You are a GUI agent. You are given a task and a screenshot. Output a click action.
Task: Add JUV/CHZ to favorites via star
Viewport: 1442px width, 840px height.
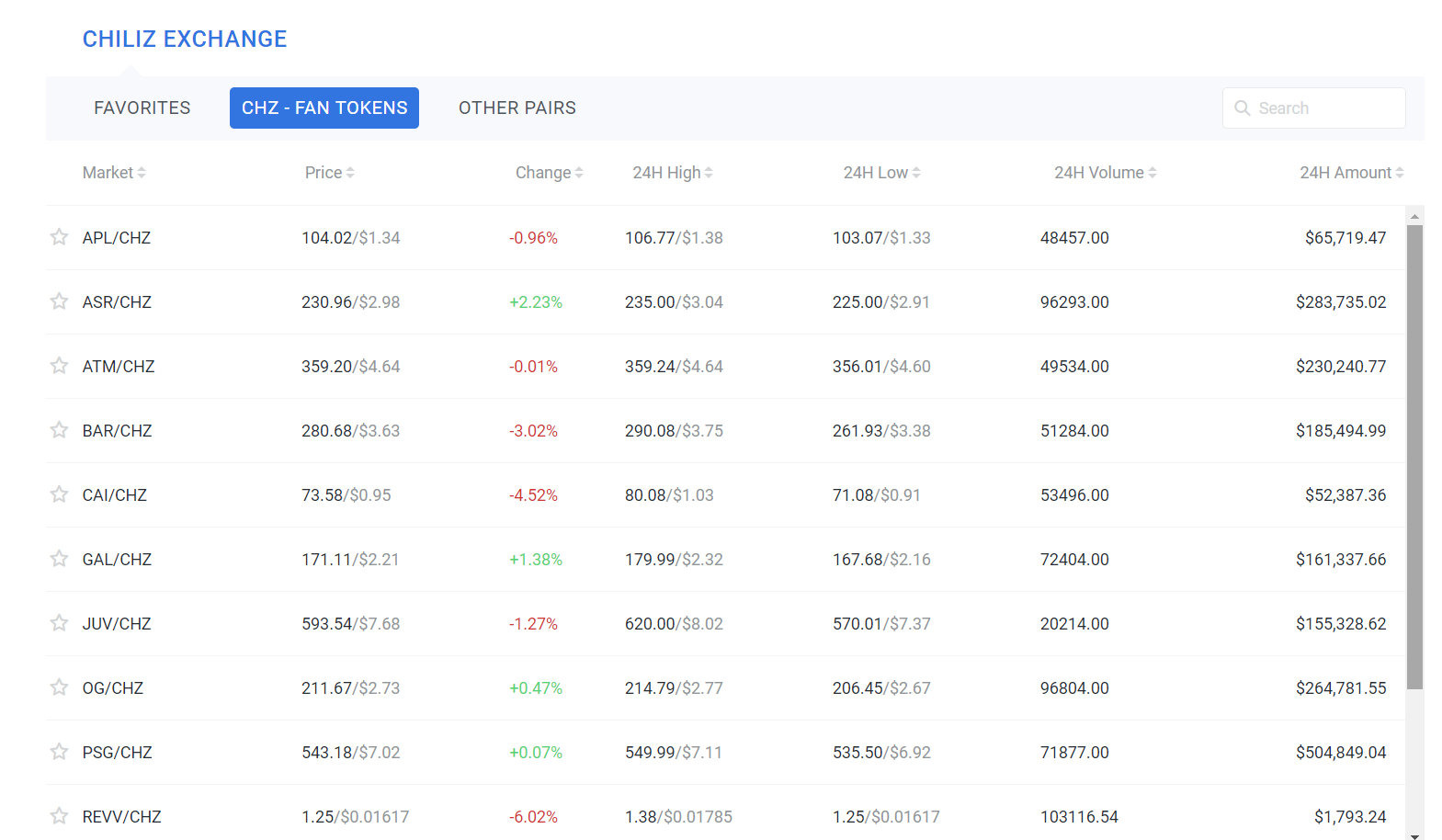tap(59, 623)
